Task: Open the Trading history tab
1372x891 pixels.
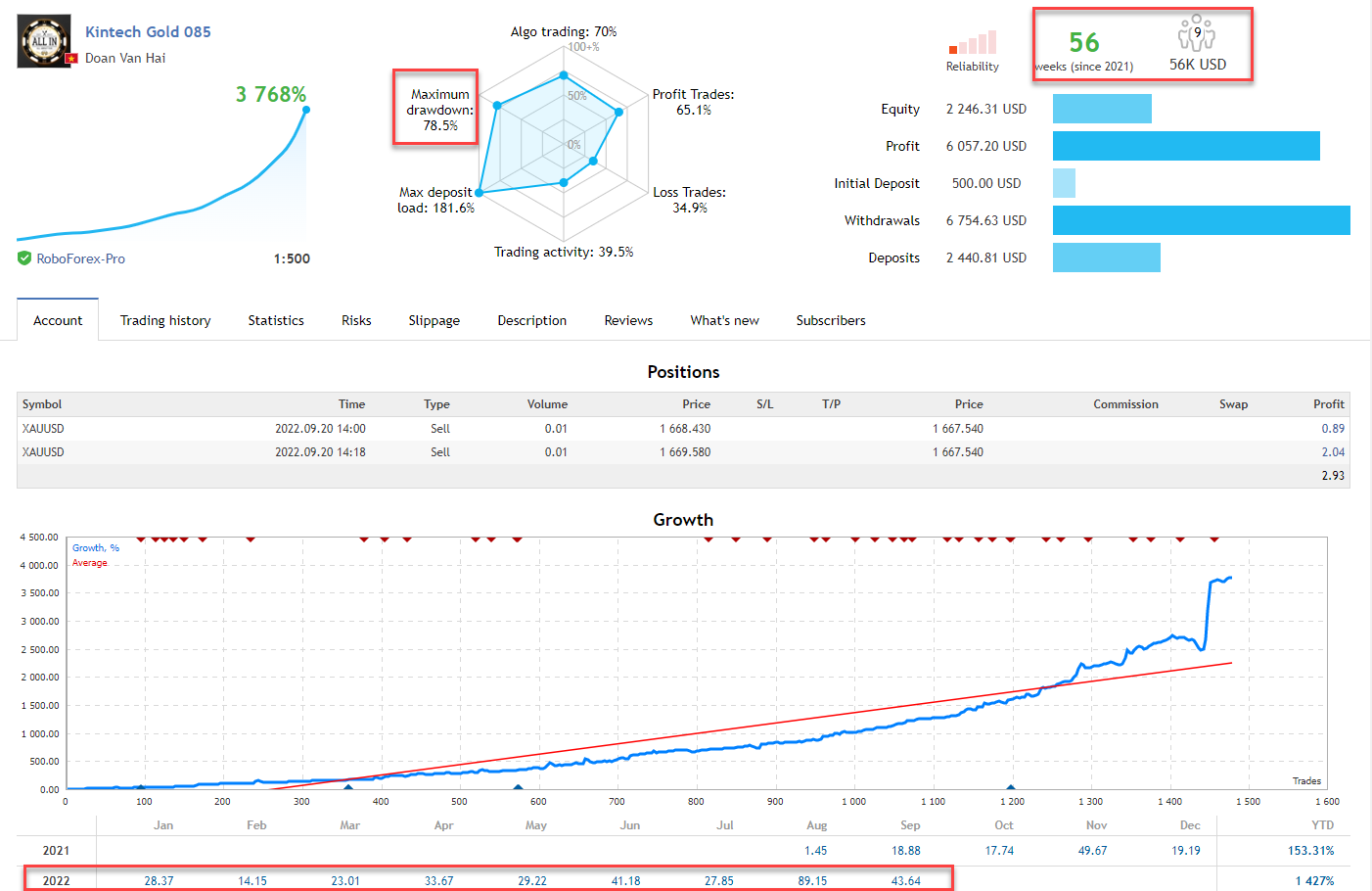Action: point(165,320)
